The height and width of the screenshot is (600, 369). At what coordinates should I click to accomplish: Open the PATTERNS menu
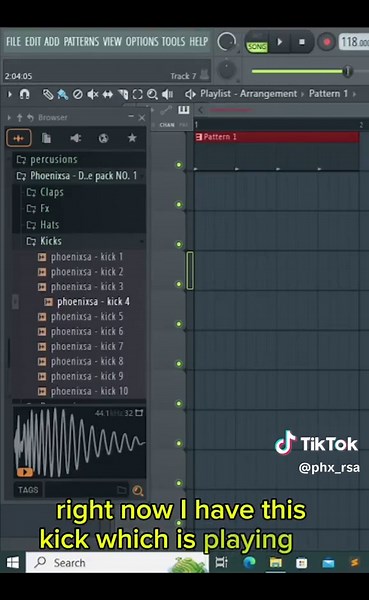[81, 41]
